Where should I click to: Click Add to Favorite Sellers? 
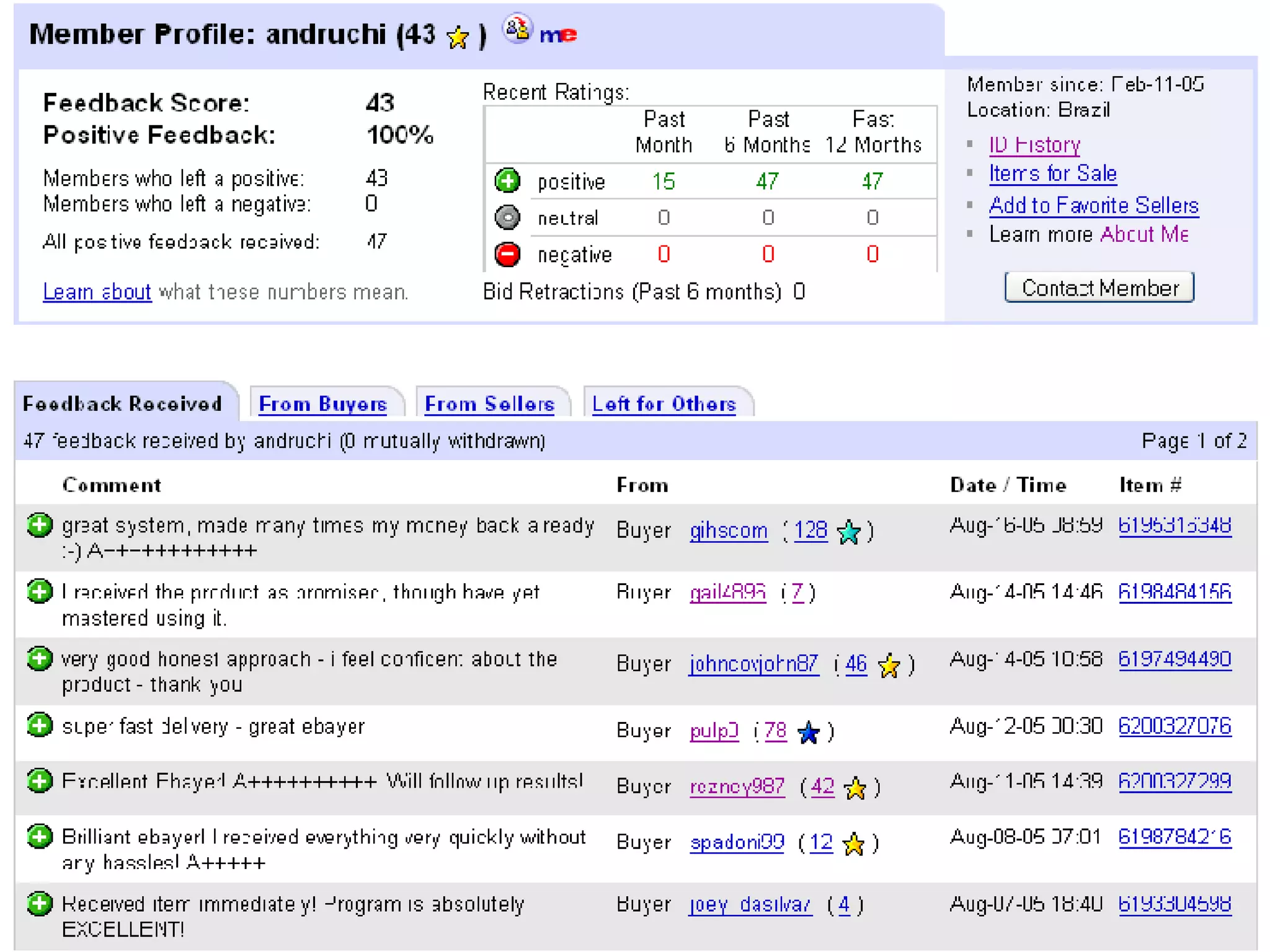(x=1093, y=205)
